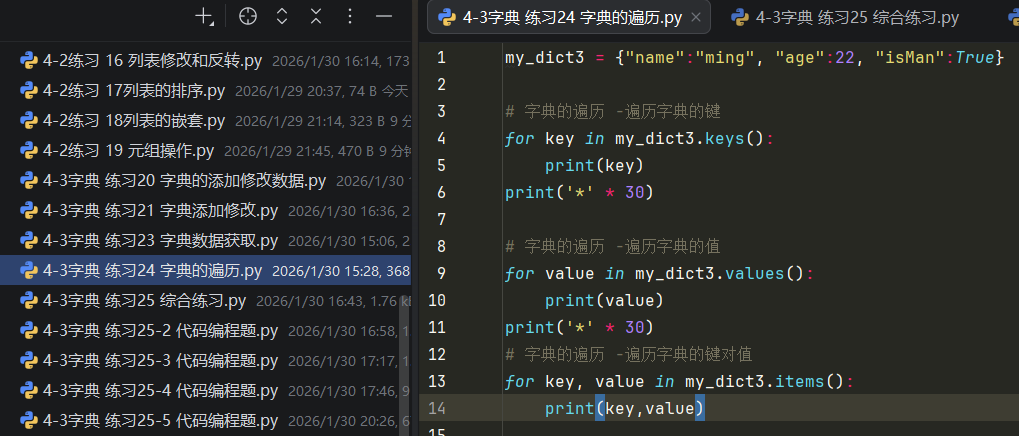This screenshot has height=436, width=1019.
Task: Click line number 13 in gutter
Action: click(437, 381)
